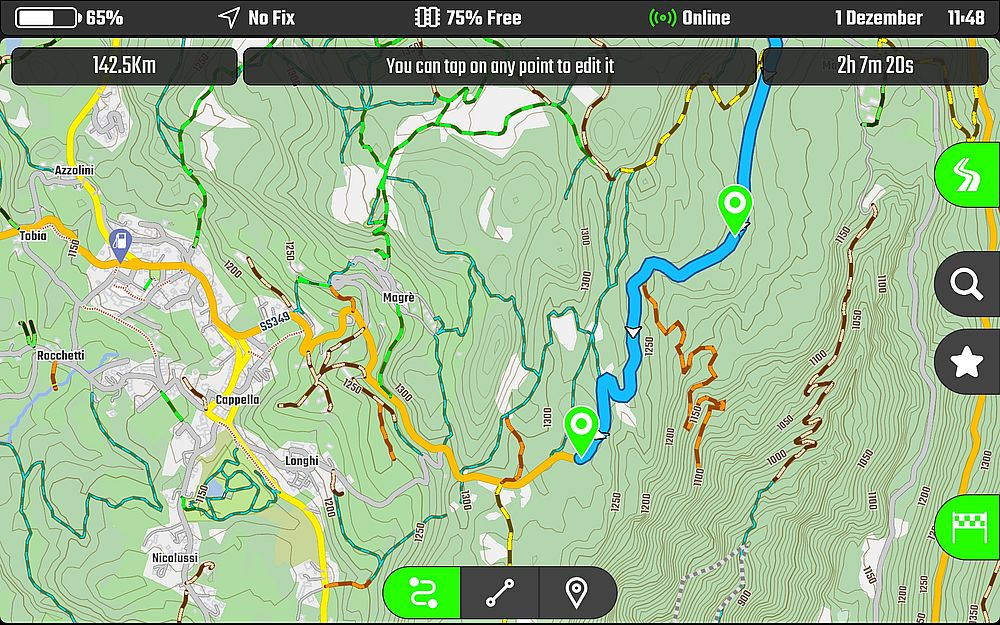
Task: Switch to straight line segment mode
Action: (x=499, y=592)
